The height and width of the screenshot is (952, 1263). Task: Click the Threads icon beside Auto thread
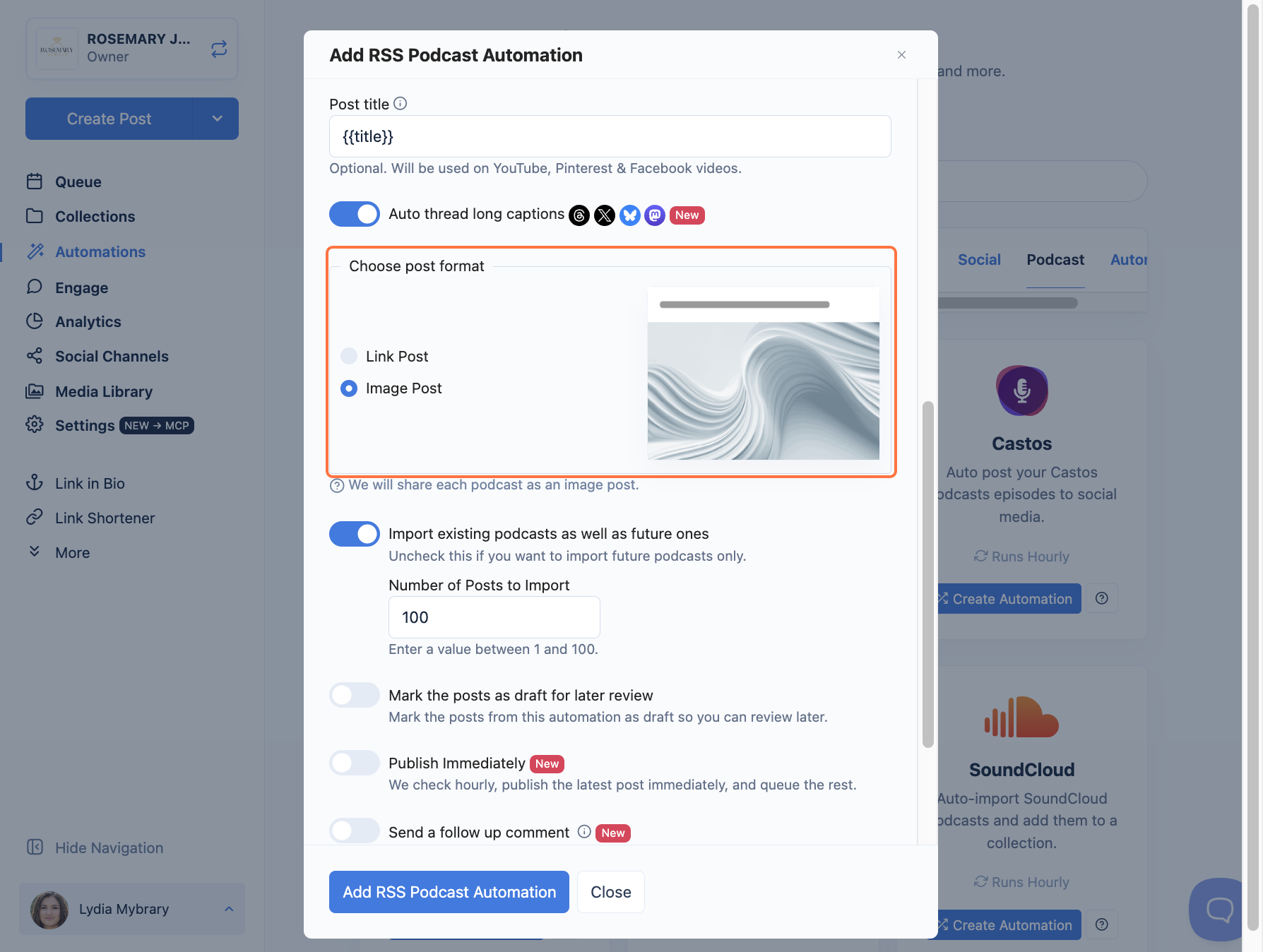tap(579, 215)
